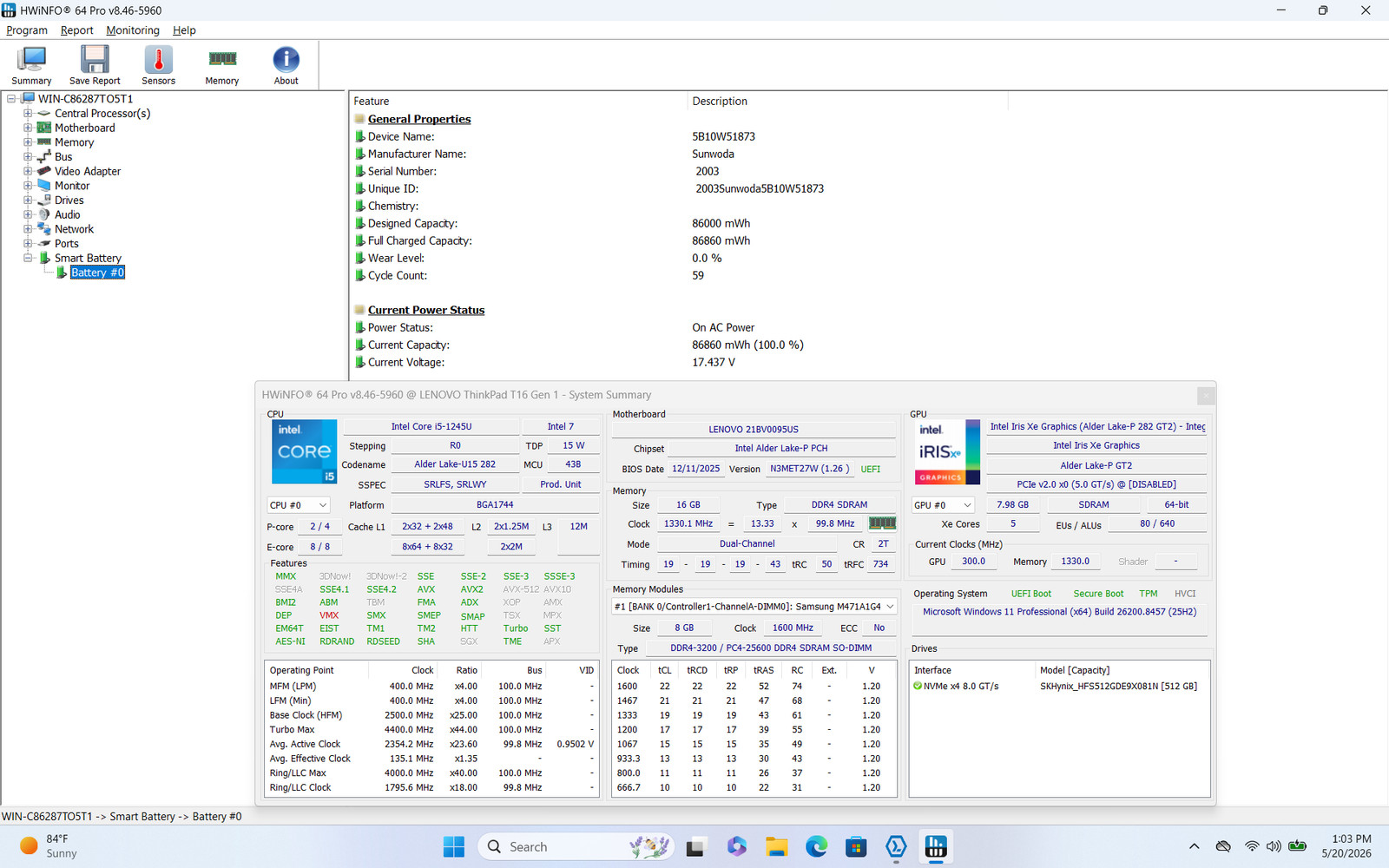Select the WIN-C86287TO5T1 root node
Viewport: 1389px width, 868px height.
pos(85,99)
